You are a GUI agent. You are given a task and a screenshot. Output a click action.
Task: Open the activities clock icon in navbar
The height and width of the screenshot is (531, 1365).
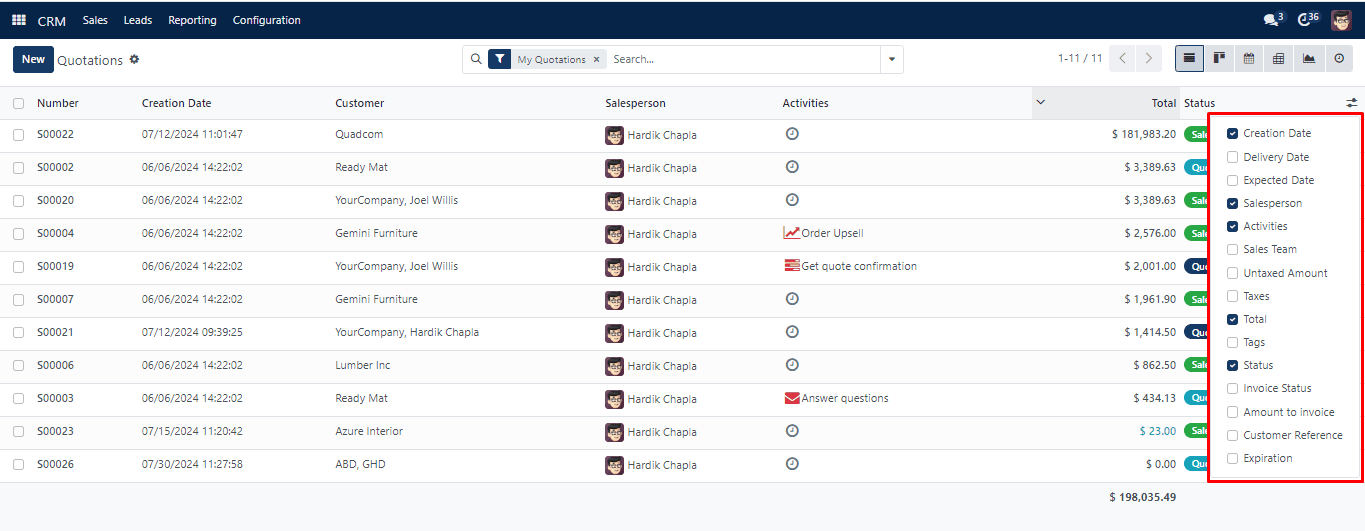click(1304, 20)
